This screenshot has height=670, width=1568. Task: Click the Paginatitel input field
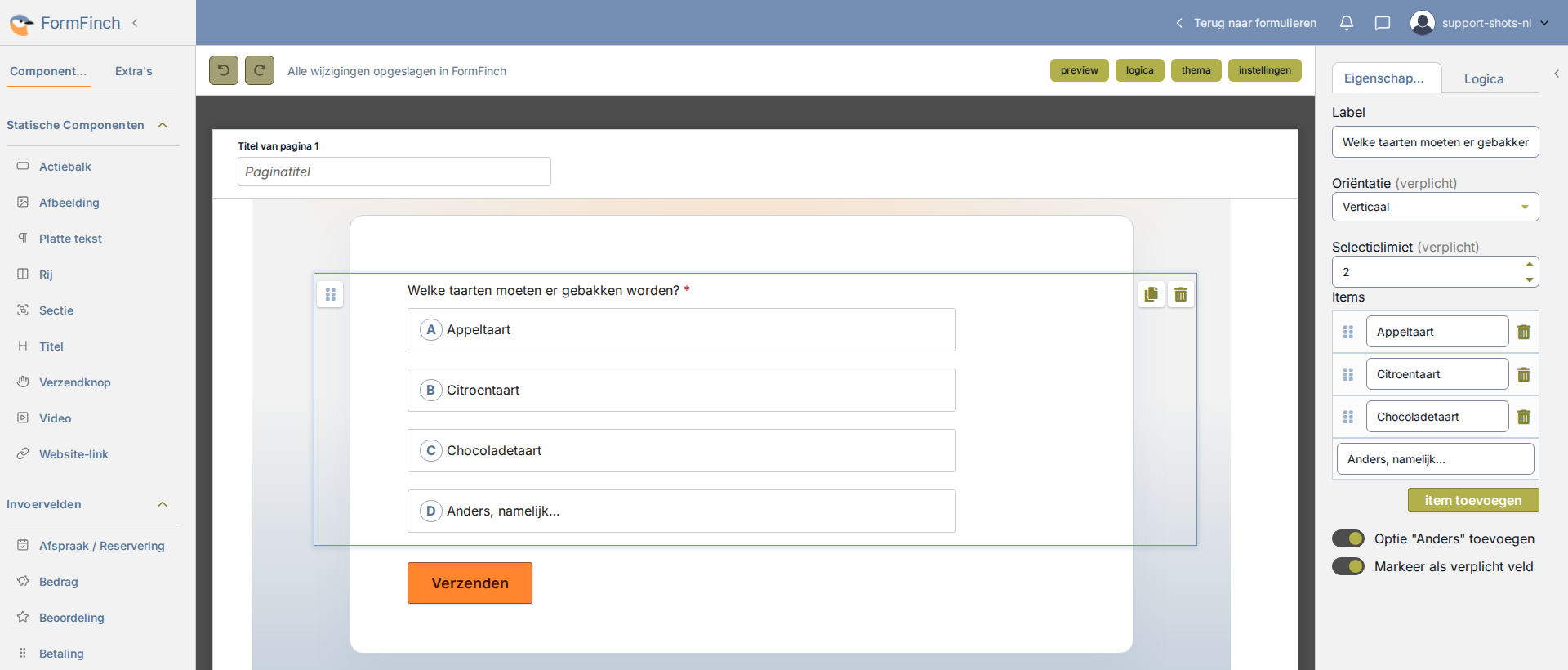coord(394,172)
